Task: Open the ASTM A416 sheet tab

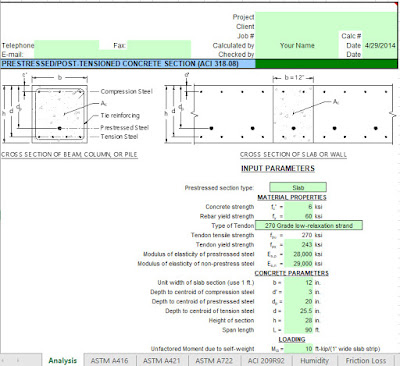Action: [x=109, y=360]
